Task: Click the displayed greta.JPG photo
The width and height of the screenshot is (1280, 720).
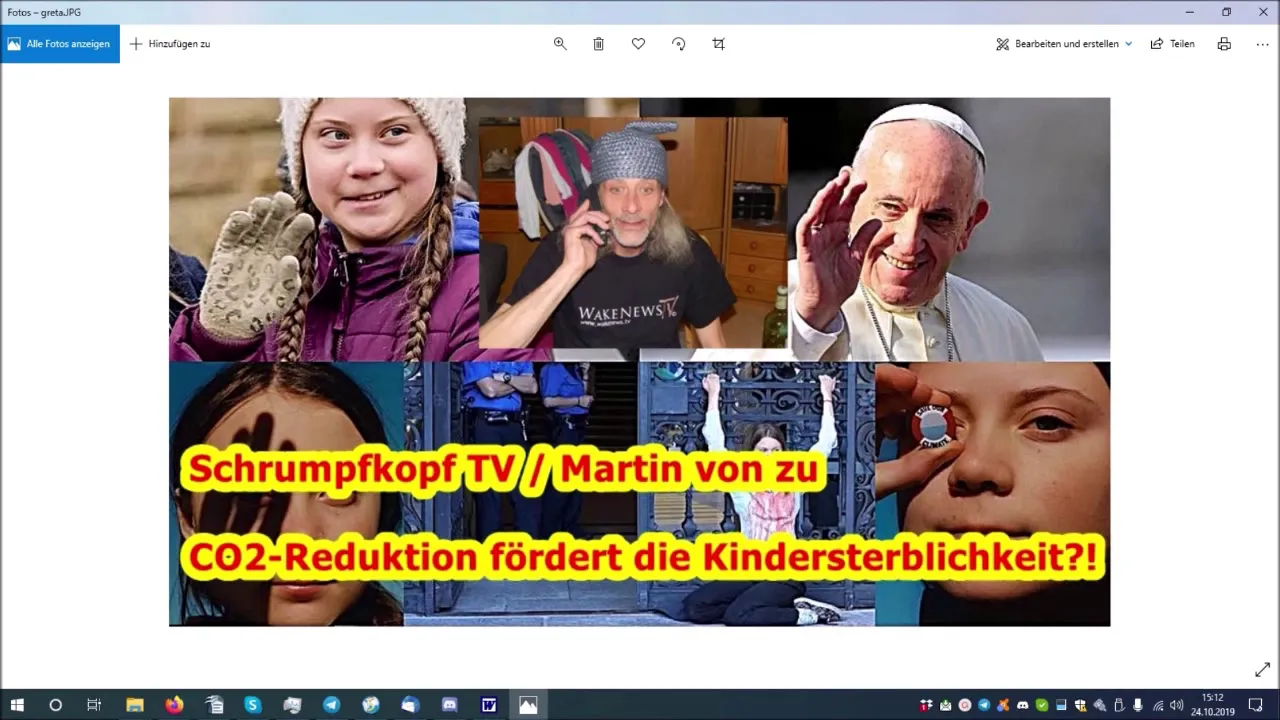Action: [x=639, y=362]
